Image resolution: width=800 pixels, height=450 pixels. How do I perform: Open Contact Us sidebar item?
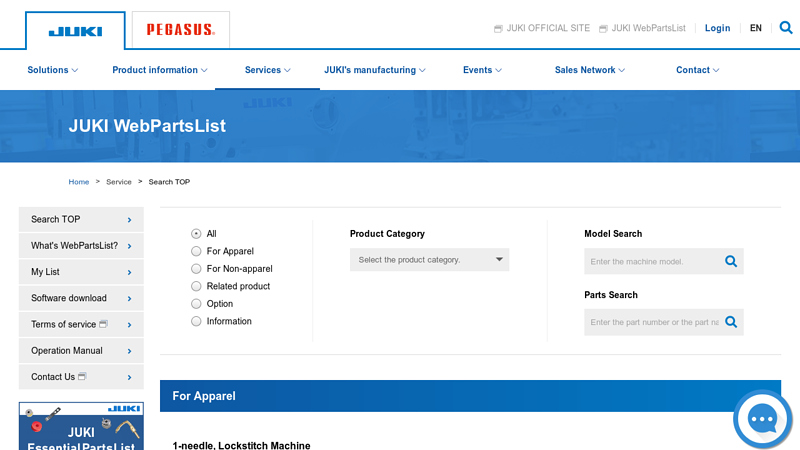click(x=81, y=377)
